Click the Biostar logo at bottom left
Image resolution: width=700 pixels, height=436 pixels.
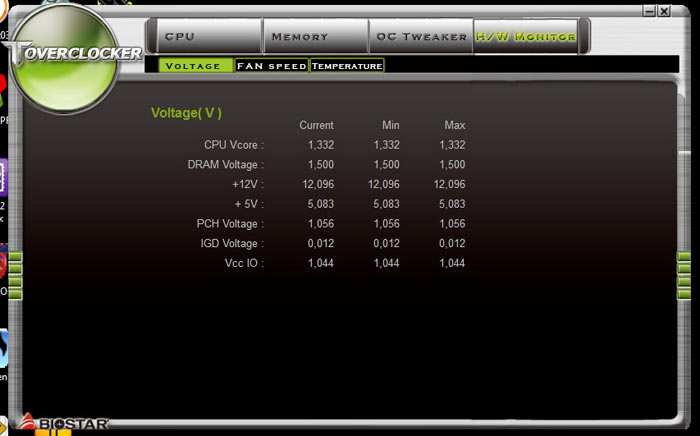[x=63, y=422]
